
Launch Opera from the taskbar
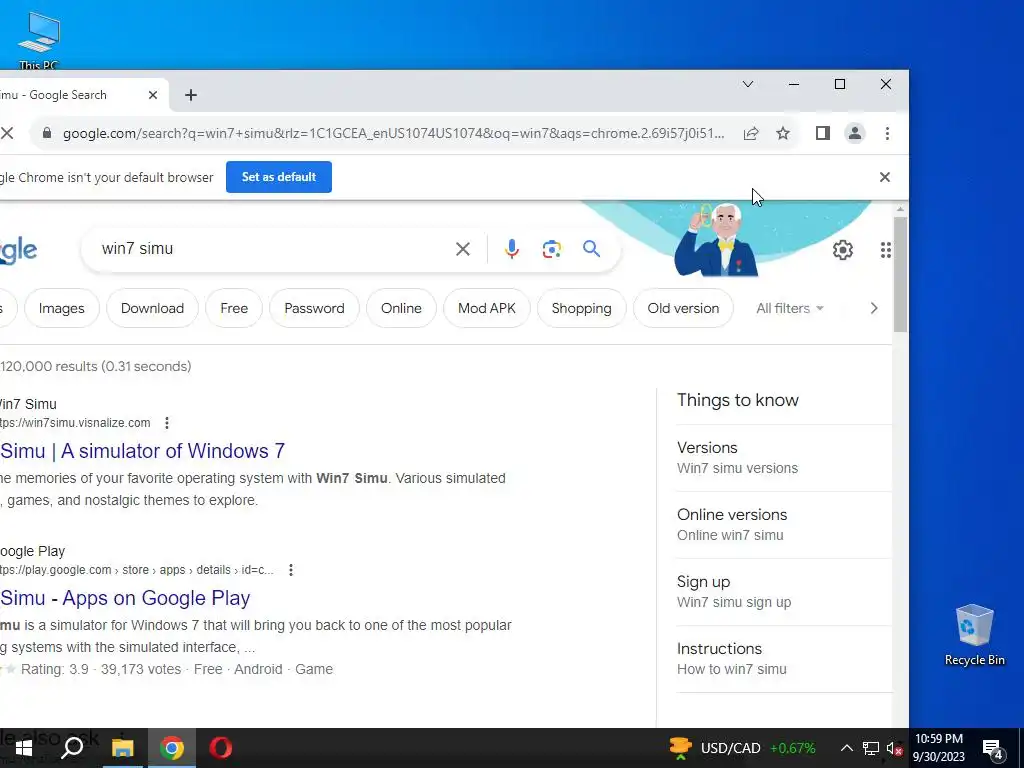(x=221, y=748)
